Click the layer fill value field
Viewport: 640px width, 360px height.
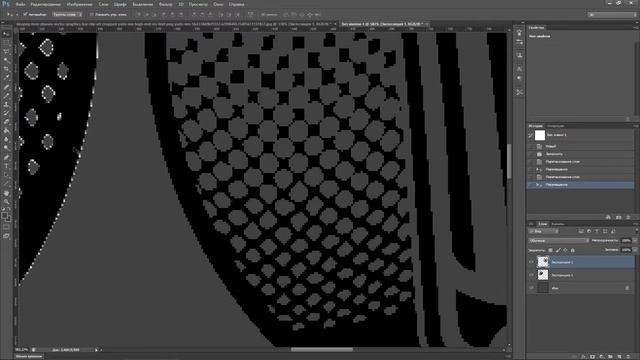point(625,250)
